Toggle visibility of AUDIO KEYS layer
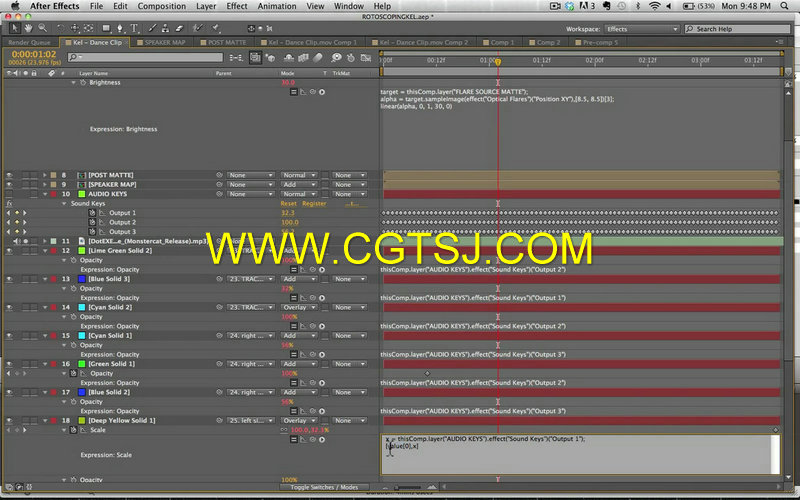The height and width of the screenshot is (500, 800). click(9, 194)
